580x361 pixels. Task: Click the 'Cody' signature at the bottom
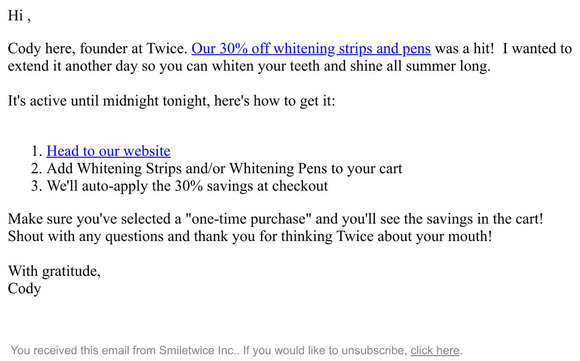24,289
